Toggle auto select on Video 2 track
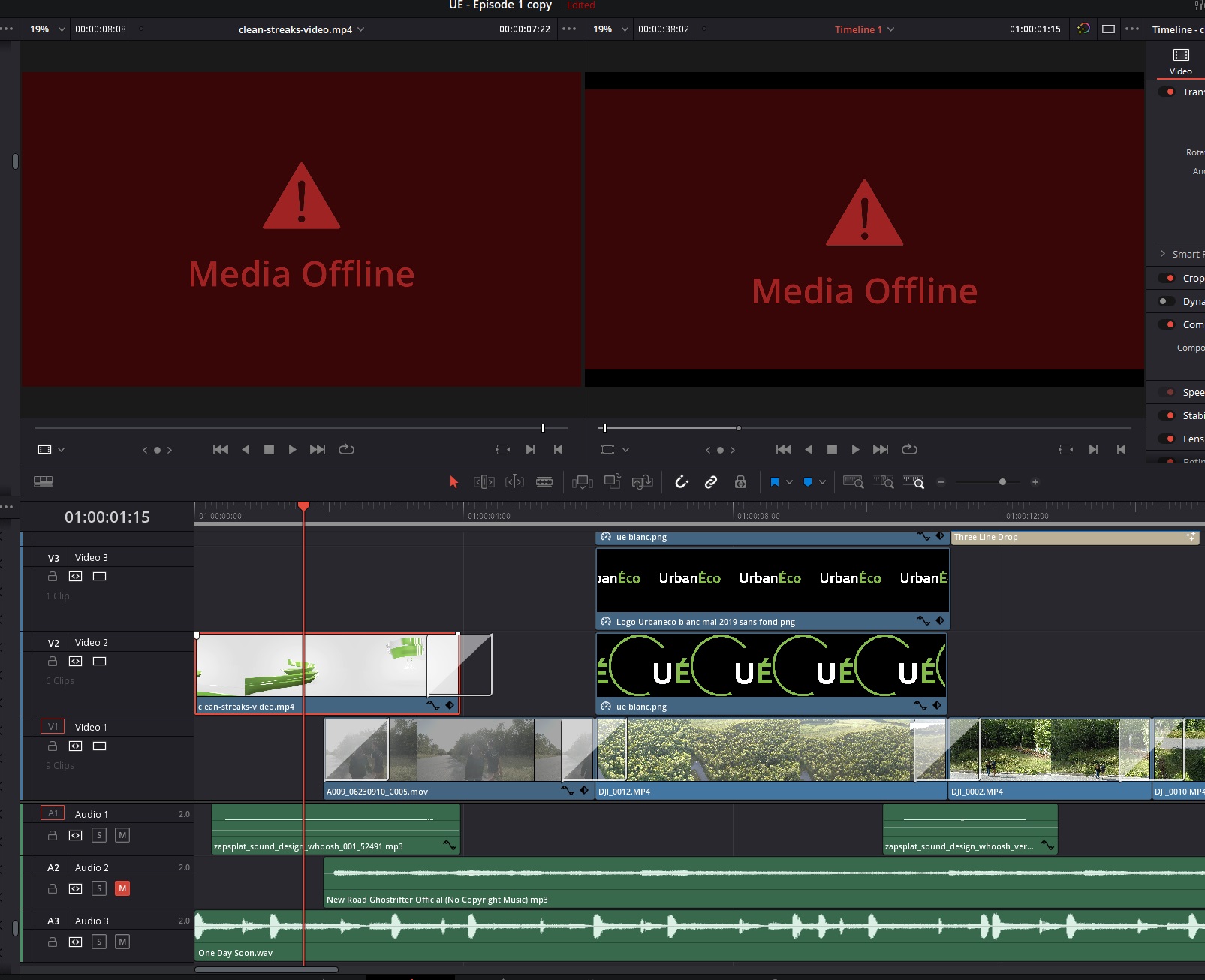 click(76, 662)
